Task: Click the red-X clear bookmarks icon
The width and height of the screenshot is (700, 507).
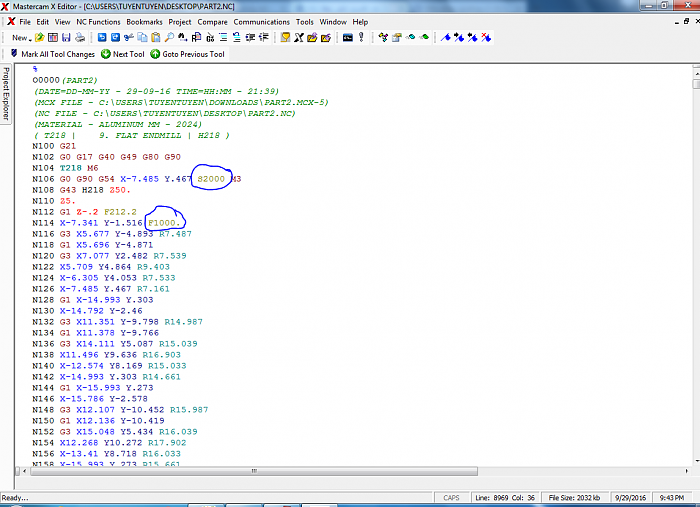Action: tap(486, 37)
